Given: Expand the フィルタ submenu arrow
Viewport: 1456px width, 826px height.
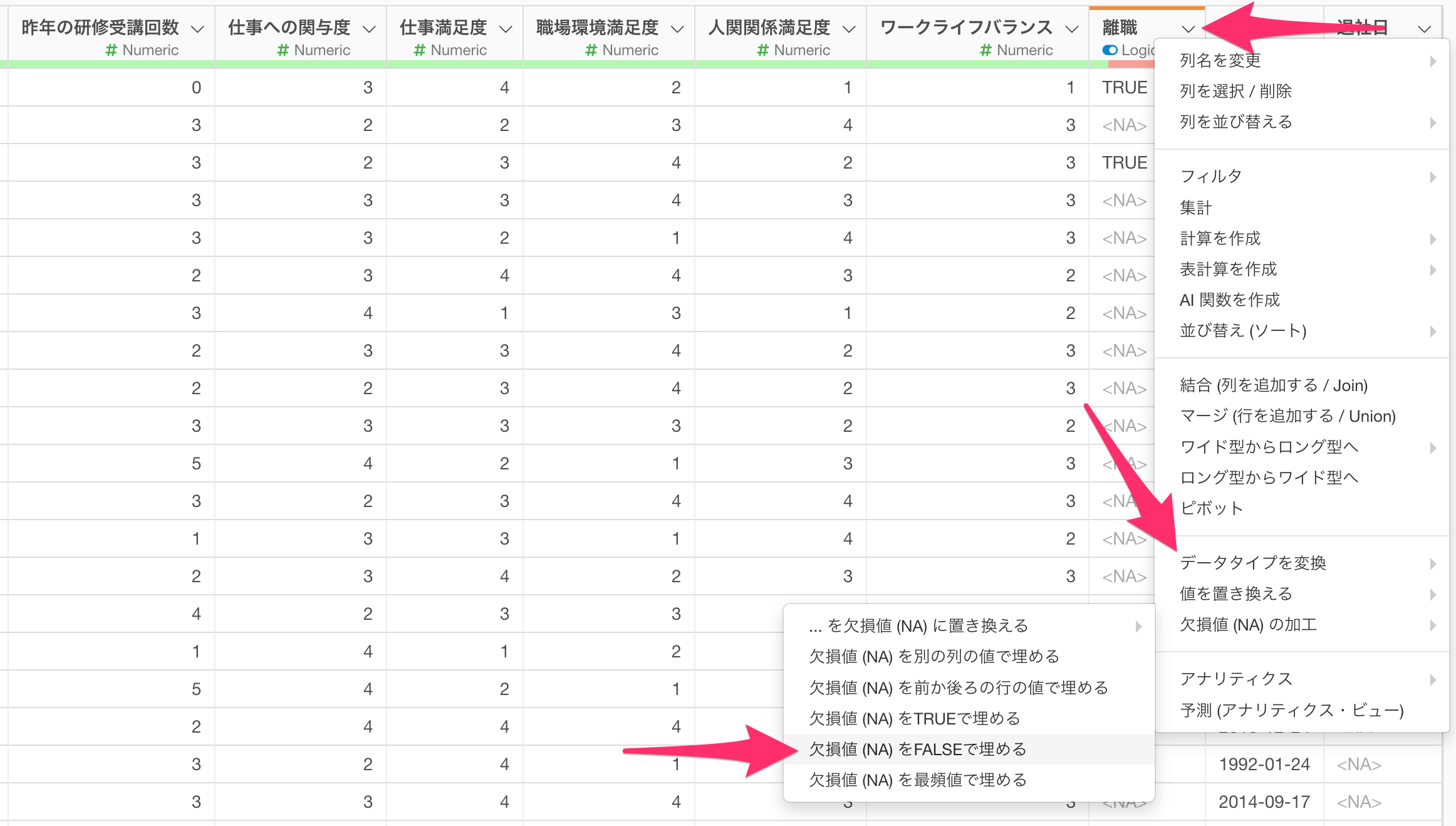Looking at the screenshot, I should pos(1432,177).
